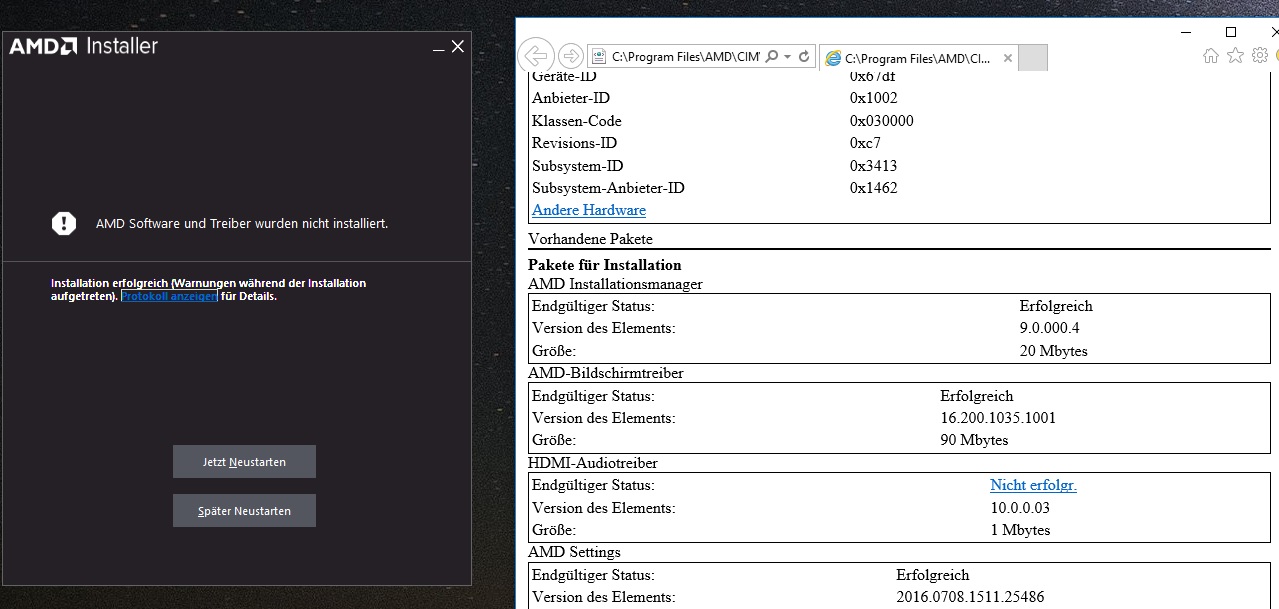Open the Nicht erfolgr. status link

tap(1033, 485)
